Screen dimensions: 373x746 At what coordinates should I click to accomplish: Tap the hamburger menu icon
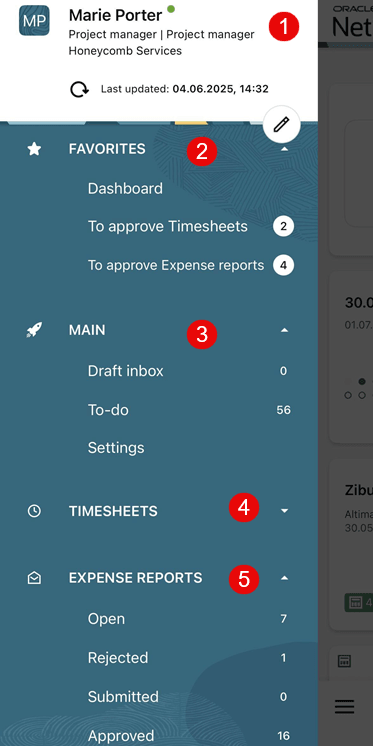(x=344, y=707)
